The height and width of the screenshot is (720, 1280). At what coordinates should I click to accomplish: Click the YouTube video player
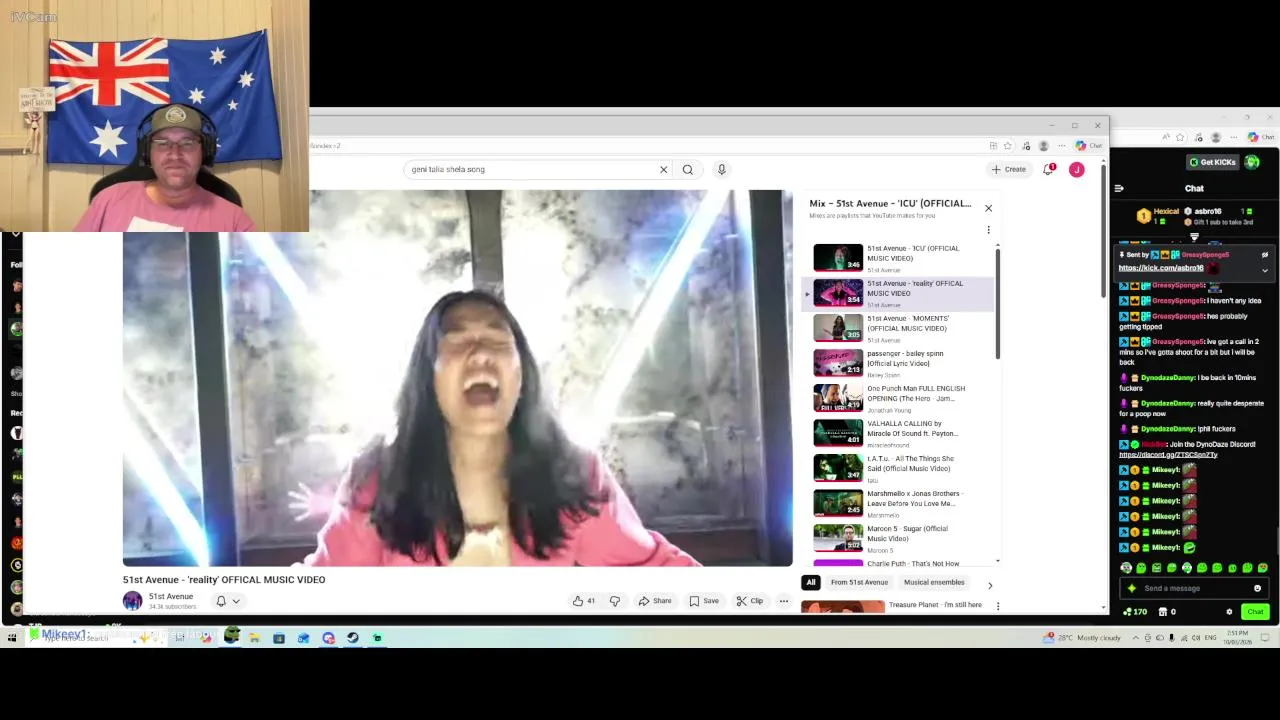458,378
